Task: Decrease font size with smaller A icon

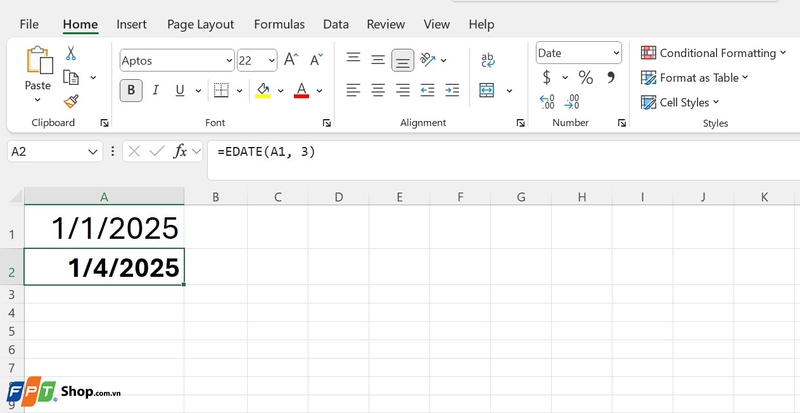Action: [x=317, y=60]
